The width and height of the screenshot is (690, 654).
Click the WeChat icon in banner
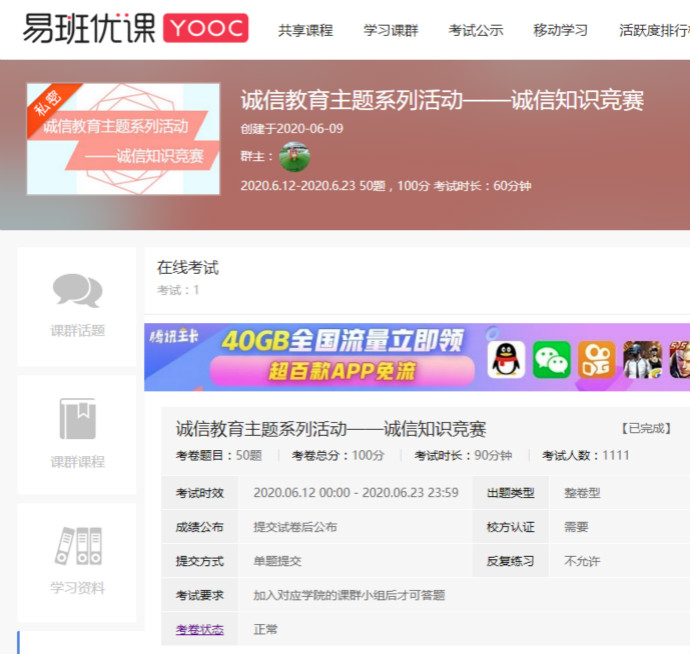click(551, 359)
